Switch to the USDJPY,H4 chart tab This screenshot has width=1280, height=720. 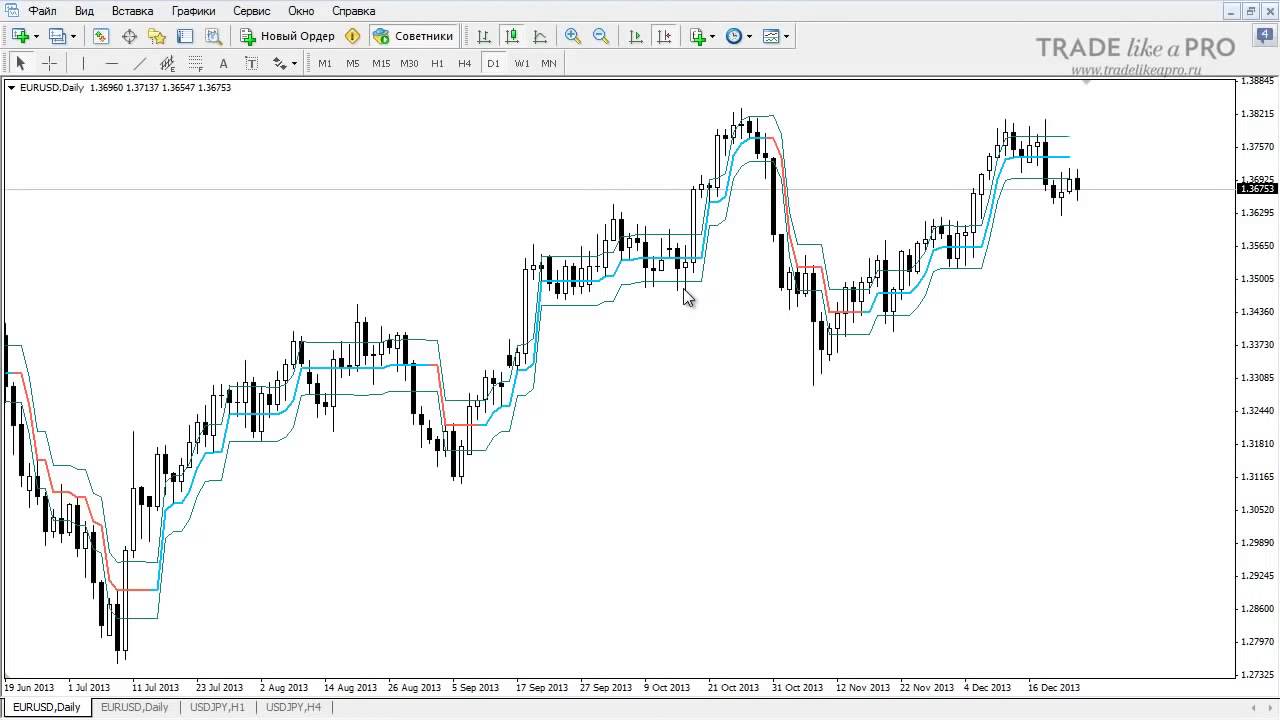(293, 707)
